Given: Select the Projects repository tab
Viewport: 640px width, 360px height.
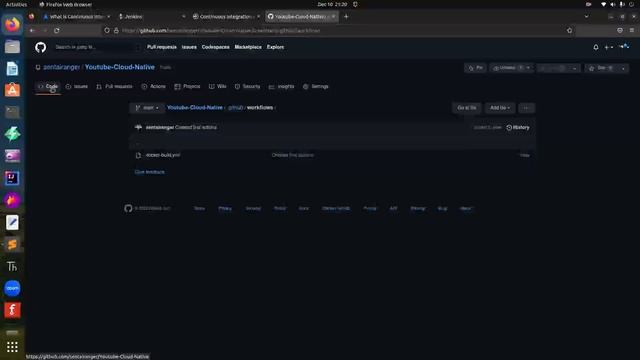Looking at the screenshot, I should pyautogui.click(x=187, y=87).
